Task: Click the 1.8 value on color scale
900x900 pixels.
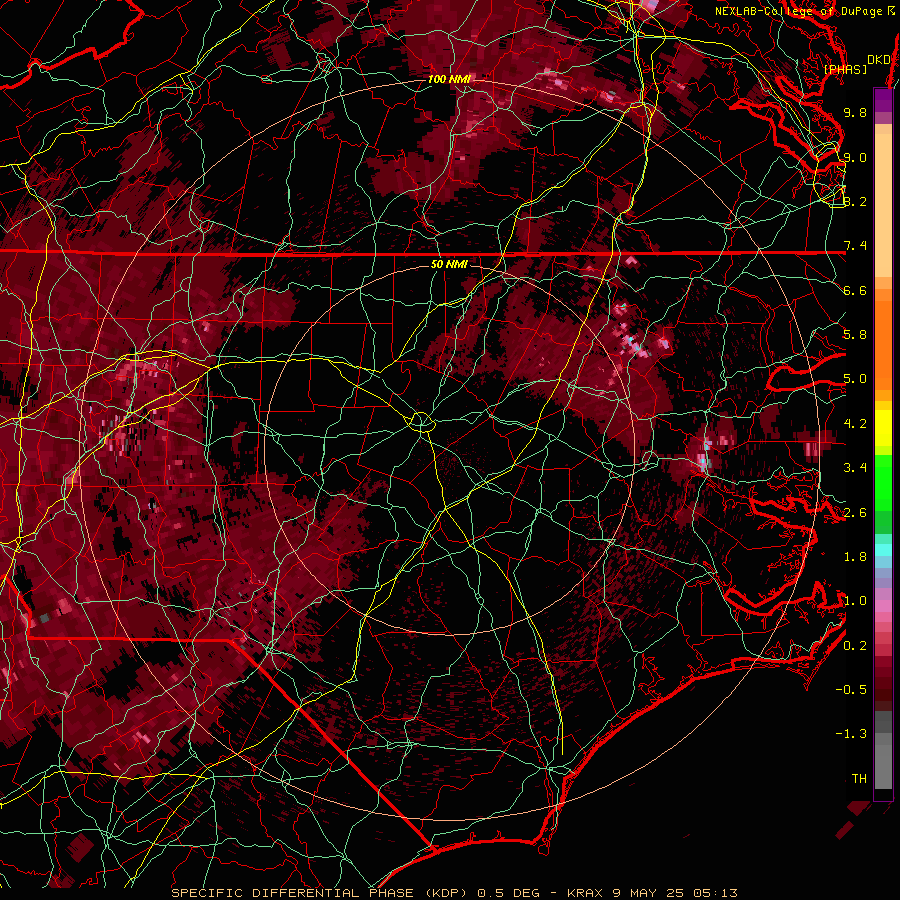Action: pos(855,557)
